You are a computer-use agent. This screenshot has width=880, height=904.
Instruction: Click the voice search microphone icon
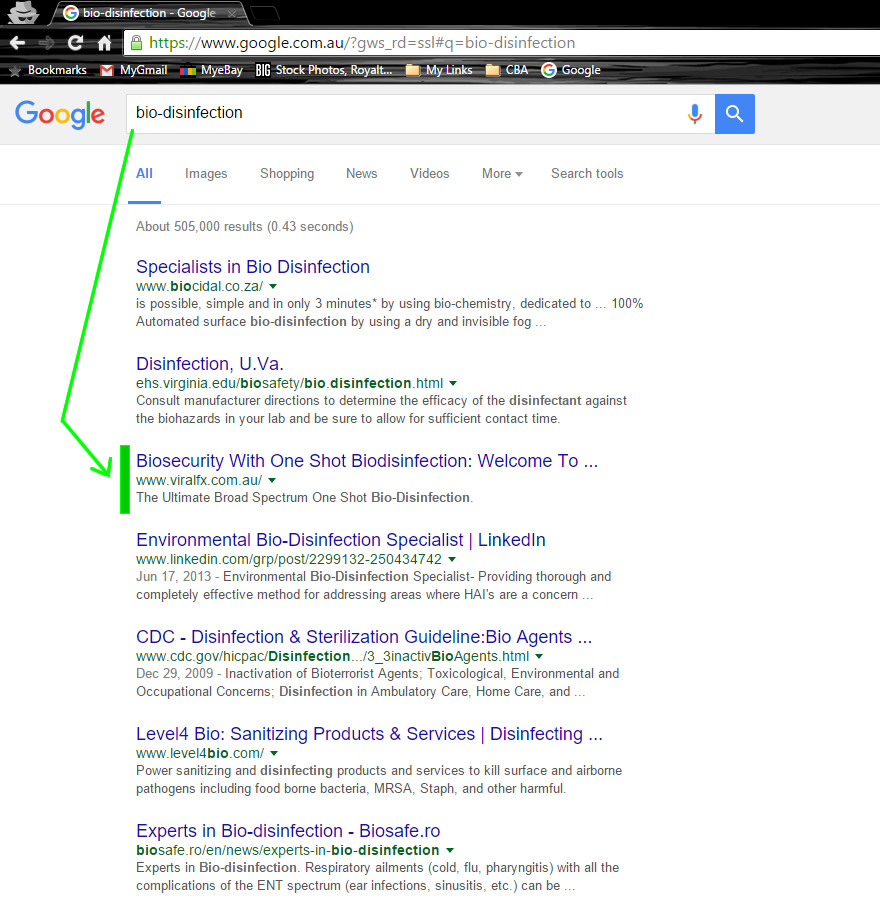tap(695, 114)
